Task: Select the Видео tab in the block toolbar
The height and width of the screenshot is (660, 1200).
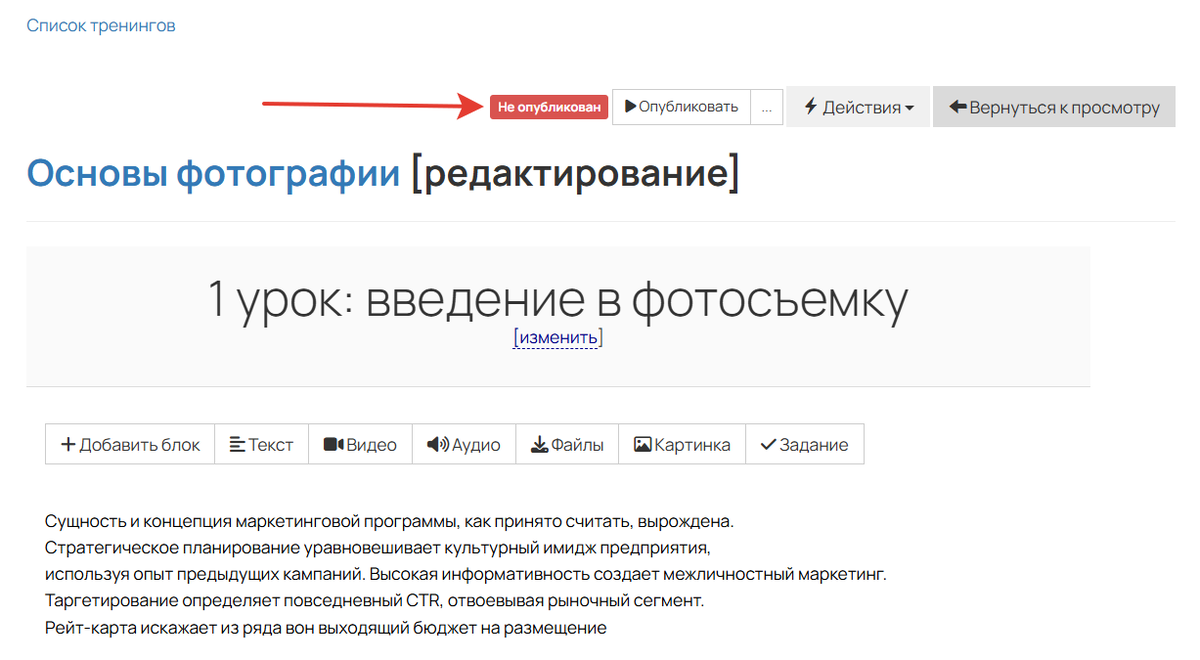Action: (360, 444)
